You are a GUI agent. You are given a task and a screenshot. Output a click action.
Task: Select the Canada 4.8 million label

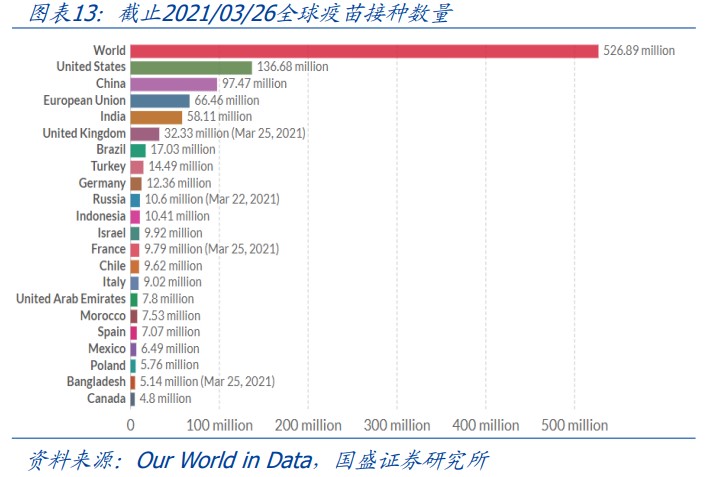[x=165, y=399]
